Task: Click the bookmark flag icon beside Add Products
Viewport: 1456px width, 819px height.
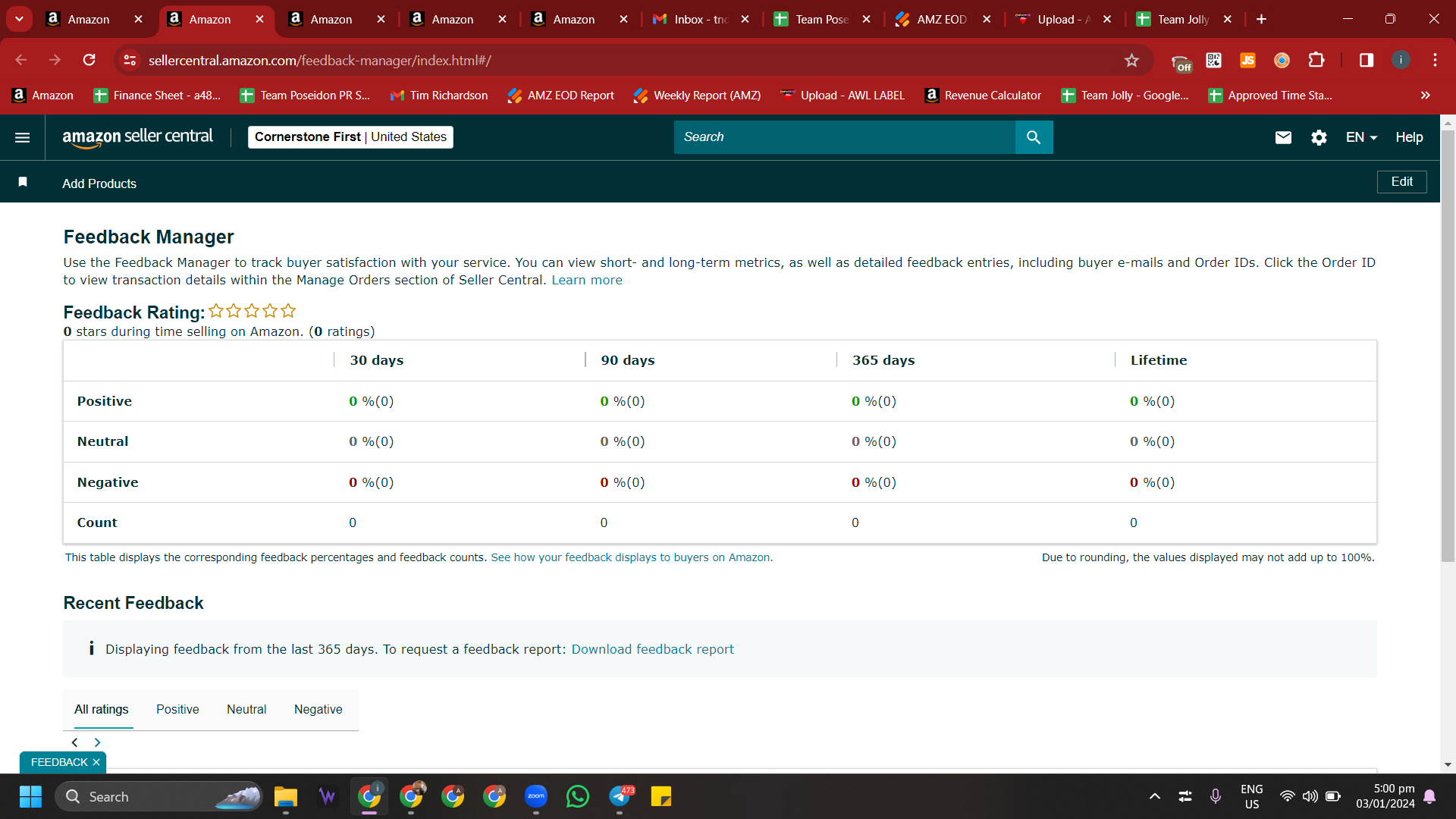Action: pyautogui.click(x=23, y=182)
